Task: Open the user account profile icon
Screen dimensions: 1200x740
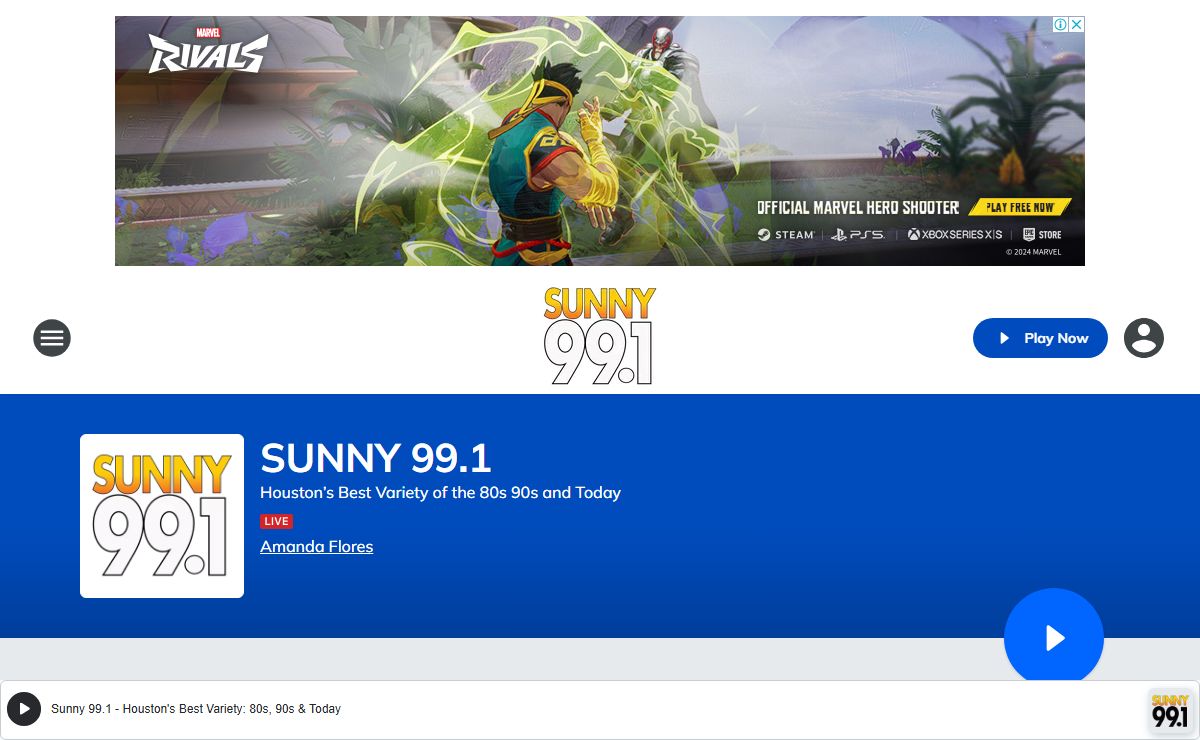Action: click(x=1144, y=338)
